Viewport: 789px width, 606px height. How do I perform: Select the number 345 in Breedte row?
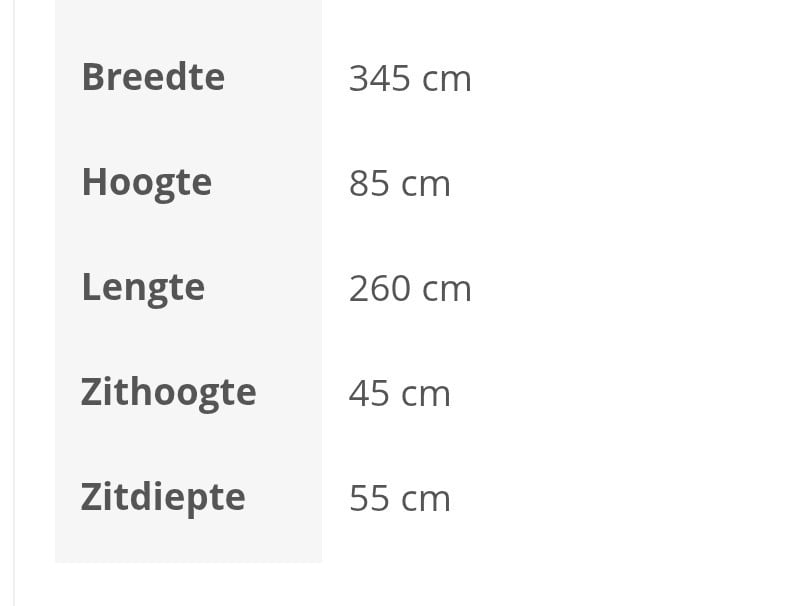(x=378, y=78)
